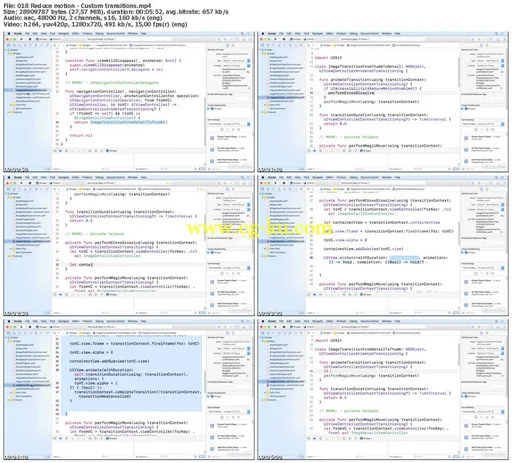
Task: Click pause execution icon in ThumbToDetail debug bar
Action: click(x=320, y=151)
